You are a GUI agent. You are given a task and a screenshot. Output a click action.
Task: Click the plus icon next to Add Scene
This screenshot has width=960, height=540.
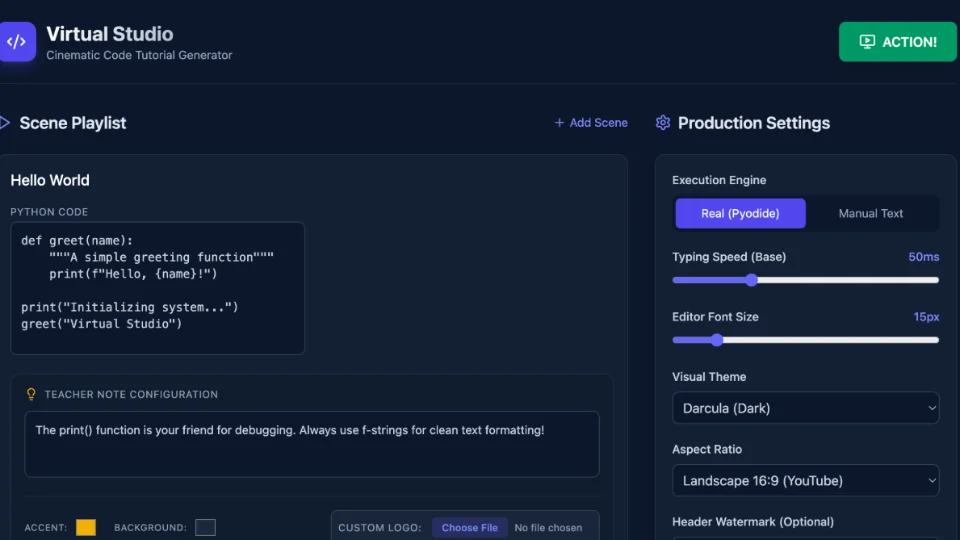[559, 123]
